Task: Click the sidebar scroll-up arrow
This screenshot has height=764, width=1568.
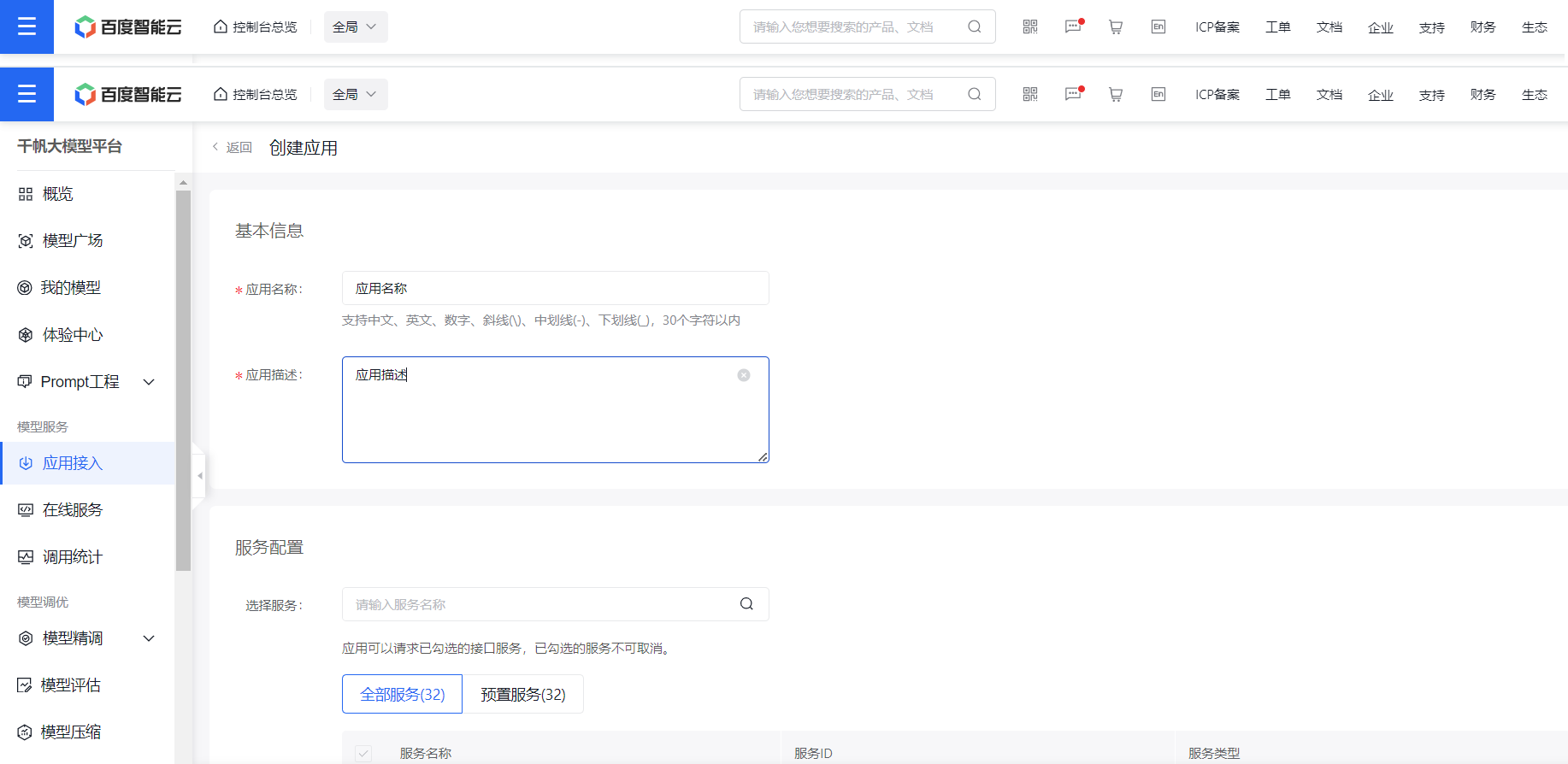Action: coord(183,182)
